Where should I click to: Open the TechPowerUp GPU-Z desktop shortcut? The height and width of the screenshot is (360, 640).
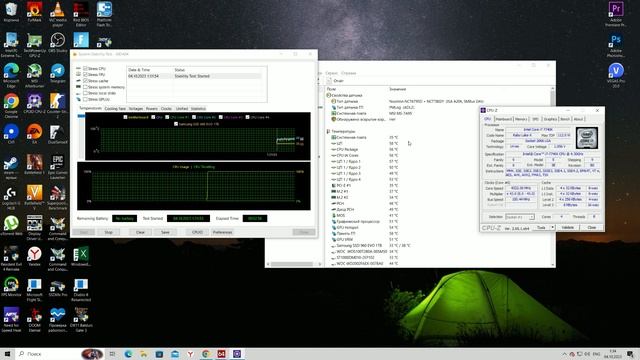click(35, 44)
